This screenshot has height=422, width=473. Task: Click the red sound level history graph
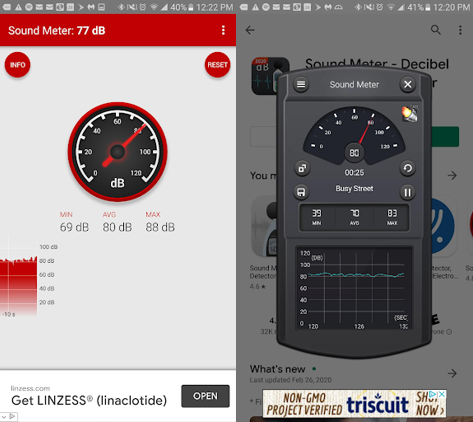[x=19, y=285]
